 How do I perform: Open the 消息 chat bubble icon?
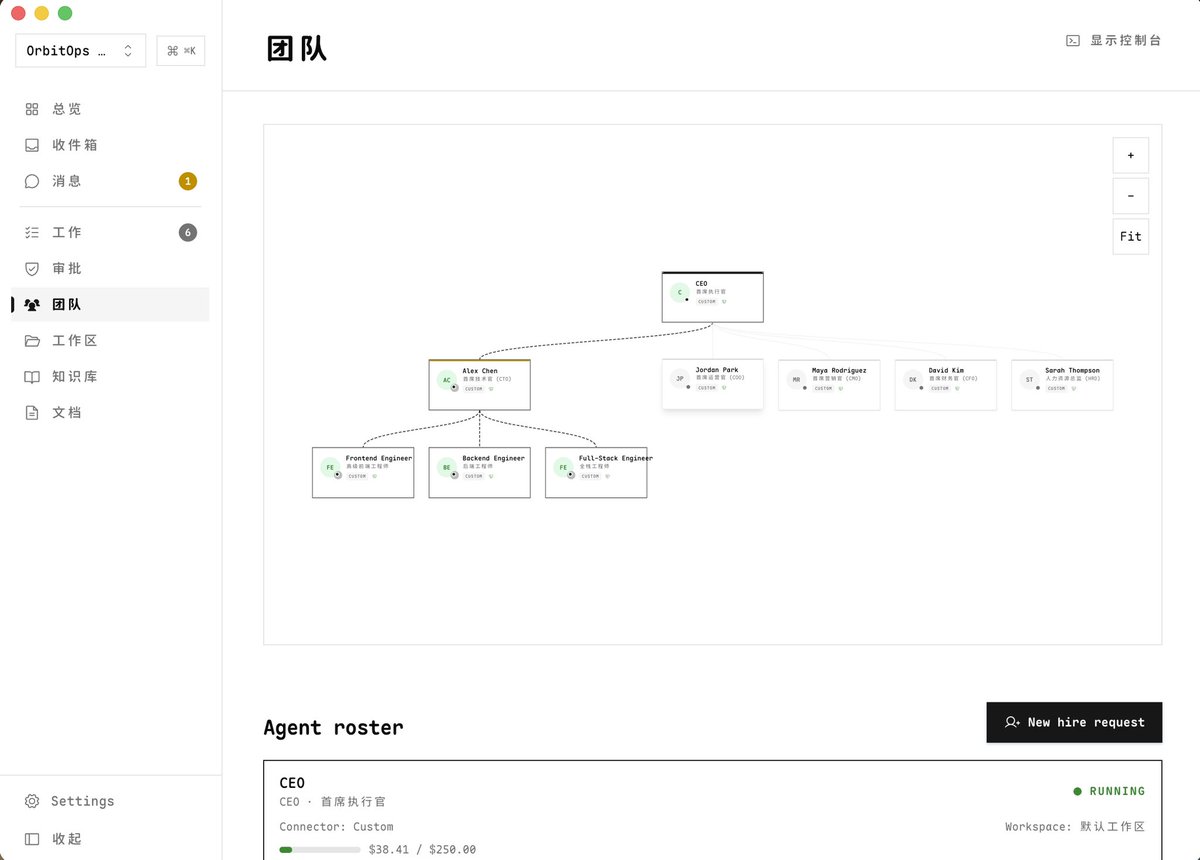tap(32, 181)
